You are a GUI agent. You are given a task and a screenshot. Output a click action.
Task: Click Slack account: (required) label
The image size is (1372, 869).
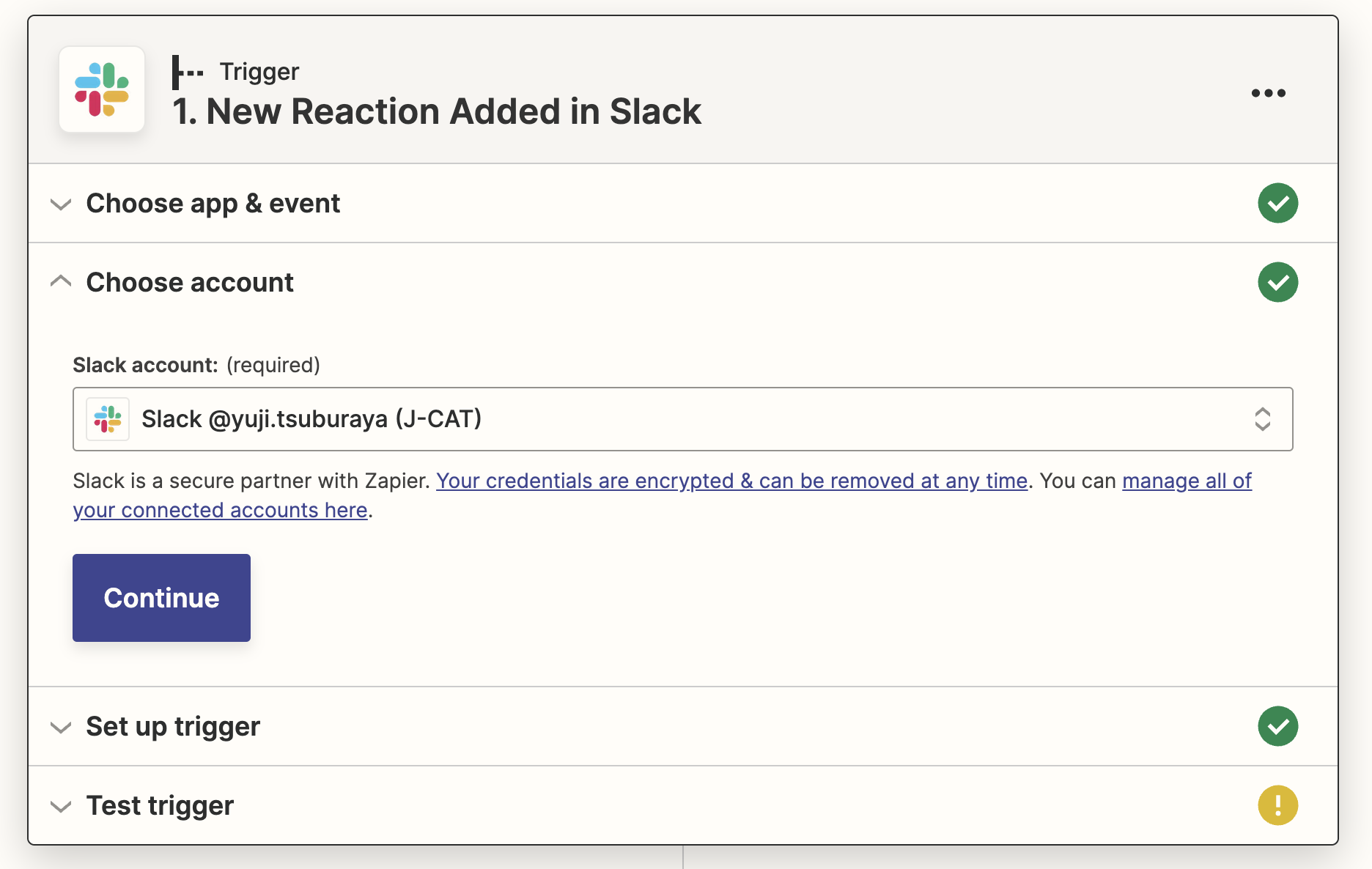196,365
